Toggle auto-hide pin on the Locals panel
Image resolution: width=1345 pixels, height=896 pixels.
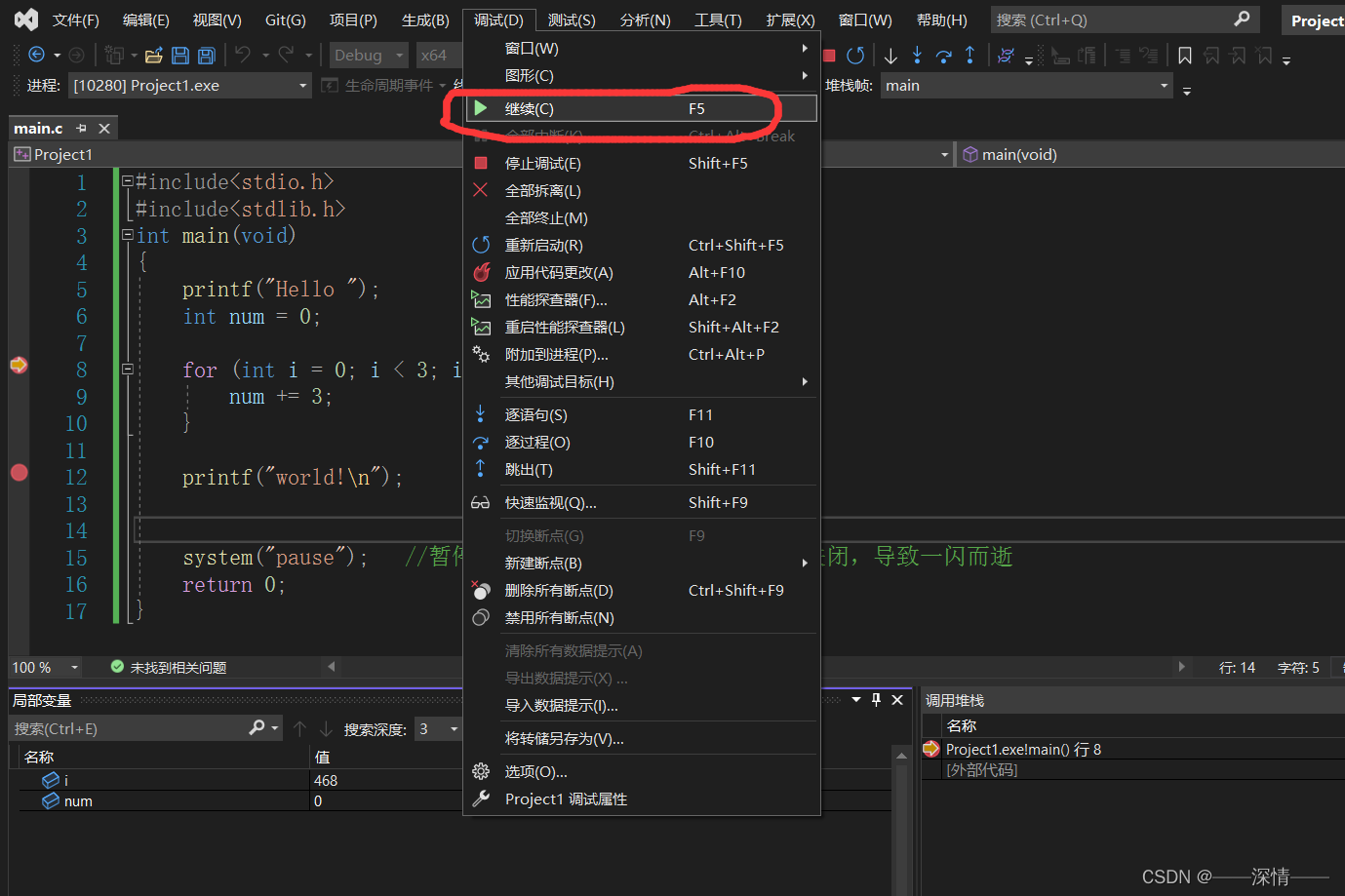876,699
